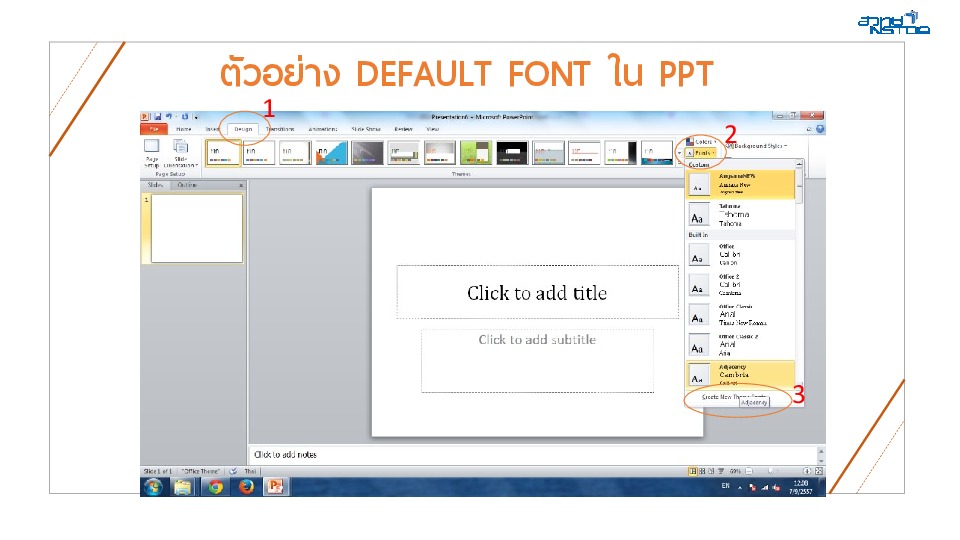This screenshot has height=540, width=960.
Task: Click the Save icon in quick access toolbar
Action: coord(157,116)
